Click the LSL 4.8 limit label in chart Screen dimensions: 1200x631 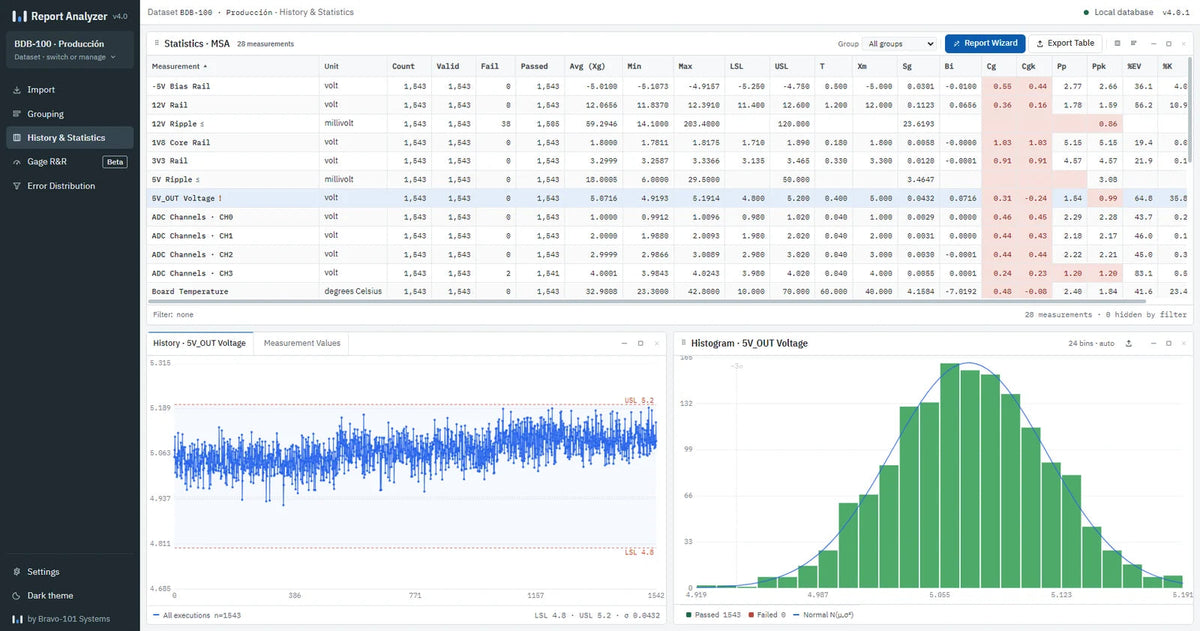640,551
